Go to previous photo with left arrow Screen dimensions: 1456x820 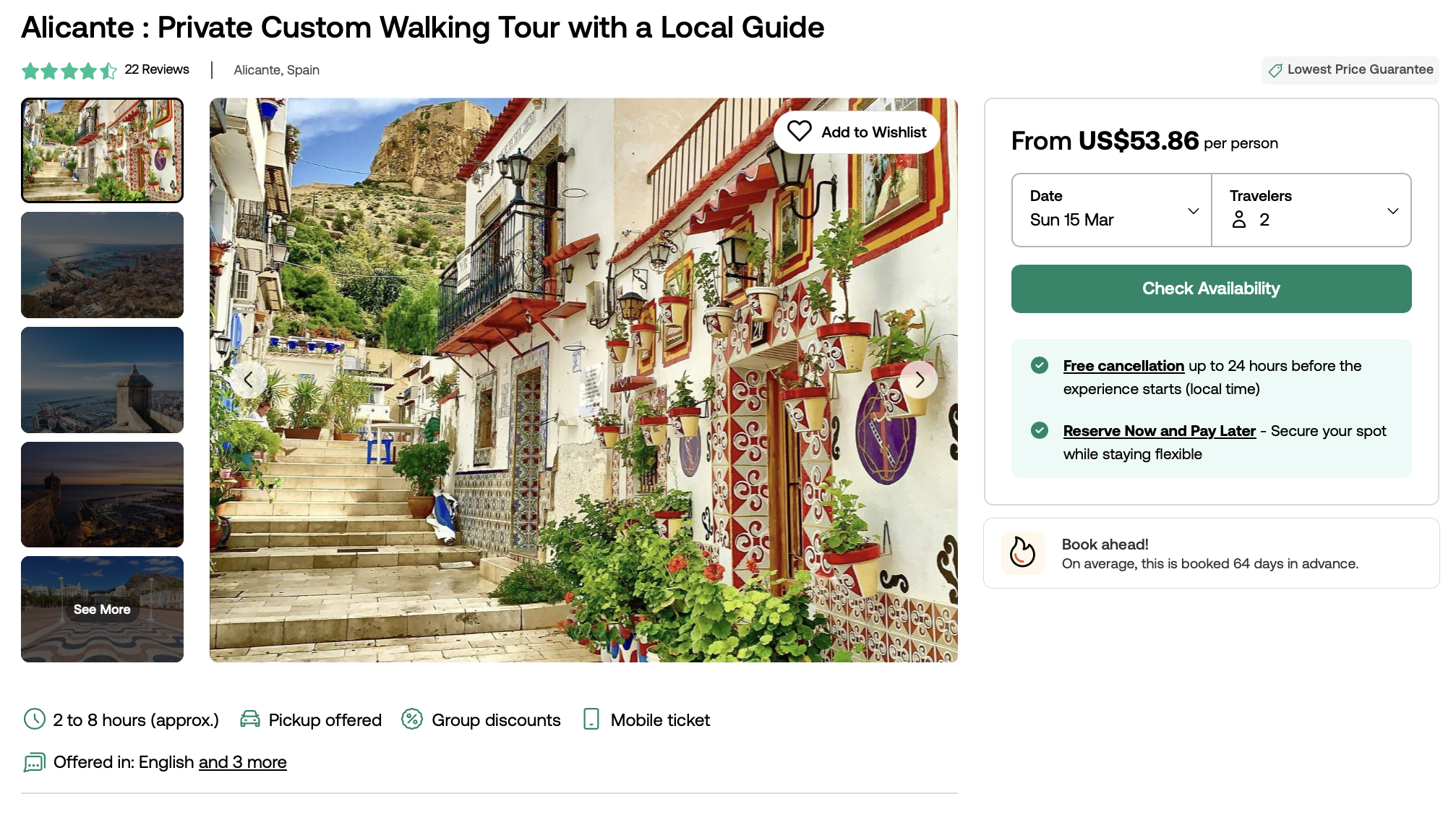(248, 380)
